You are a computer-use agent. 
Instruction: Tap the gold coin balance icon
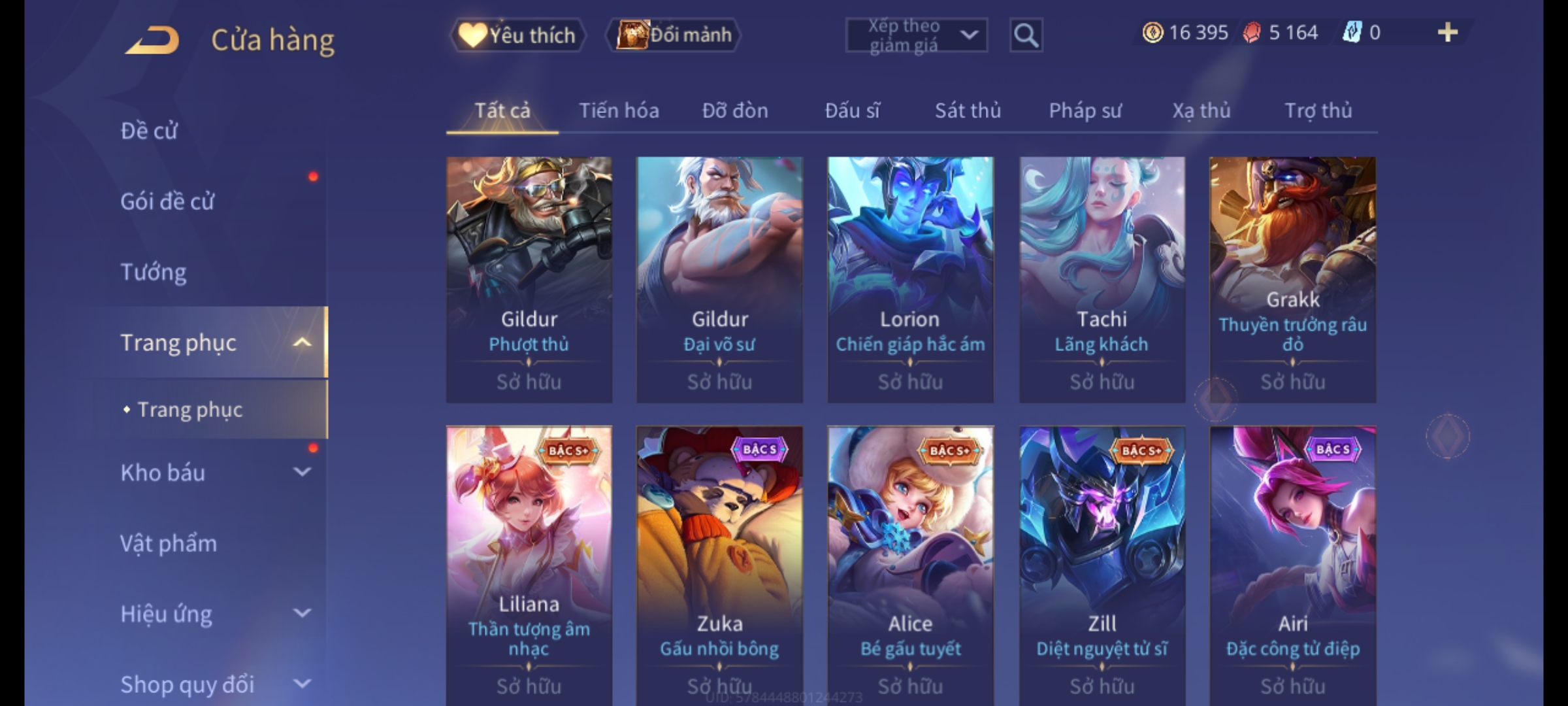point(1152,32)
